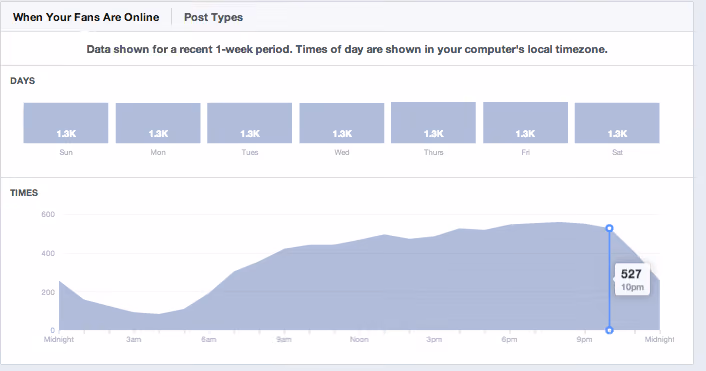Switch to the Post Types tab
The image size is (706, 371).
point(213,17)
